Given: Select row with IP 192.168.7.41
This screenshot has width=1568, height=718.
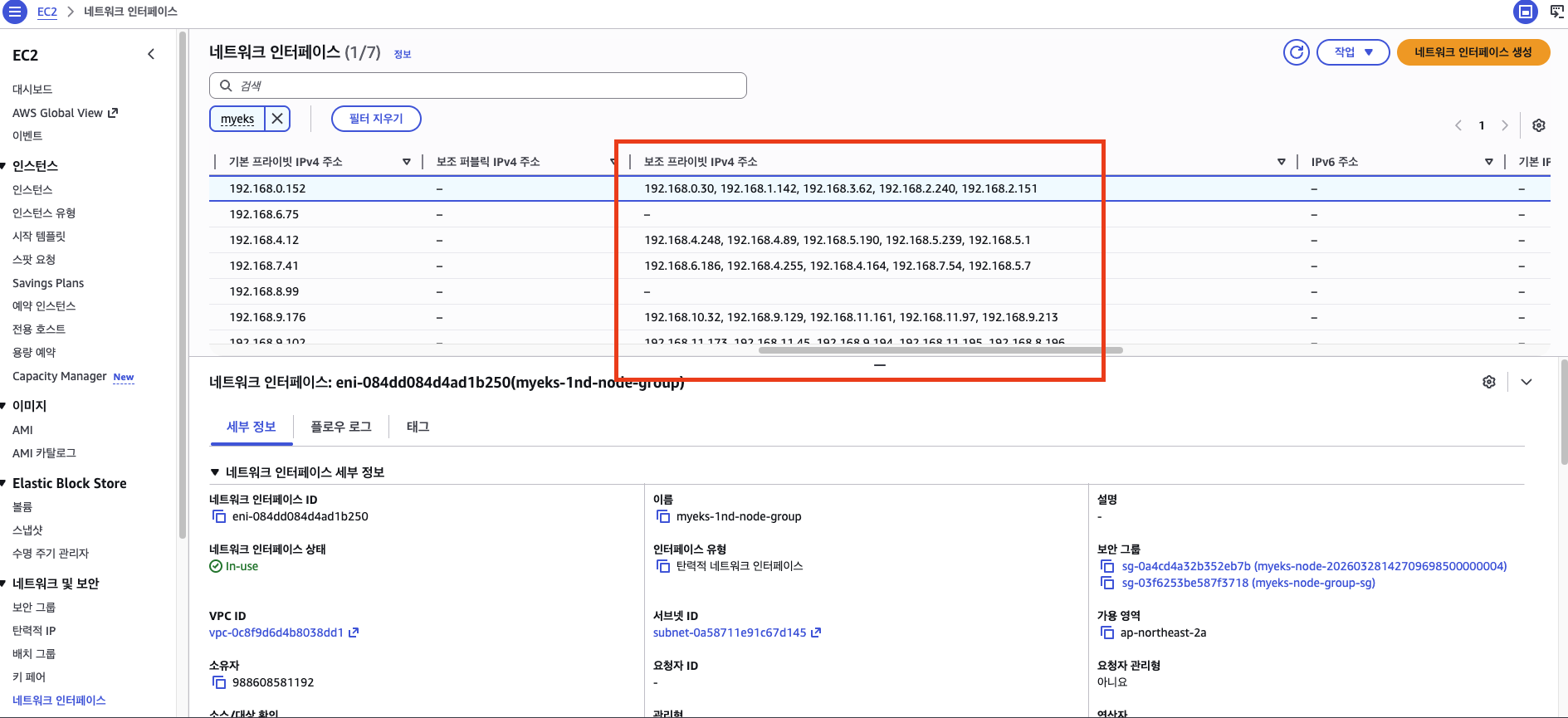Looking at the screenshot, I should (x=880, y=266).
